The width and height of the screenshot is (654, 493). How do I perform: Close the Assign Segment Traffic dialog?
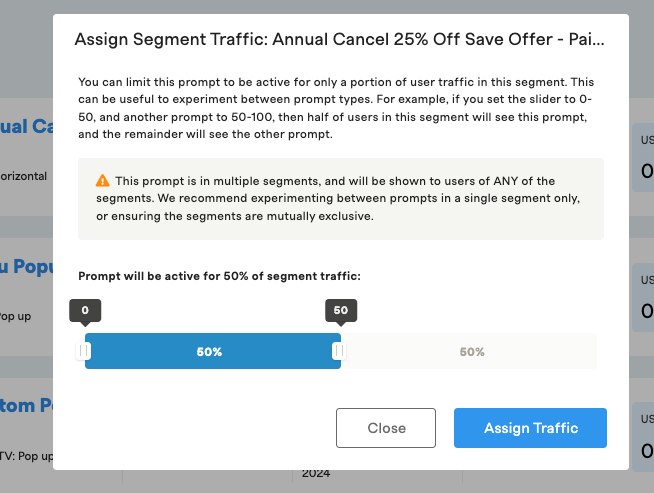[x=386, y=428]
